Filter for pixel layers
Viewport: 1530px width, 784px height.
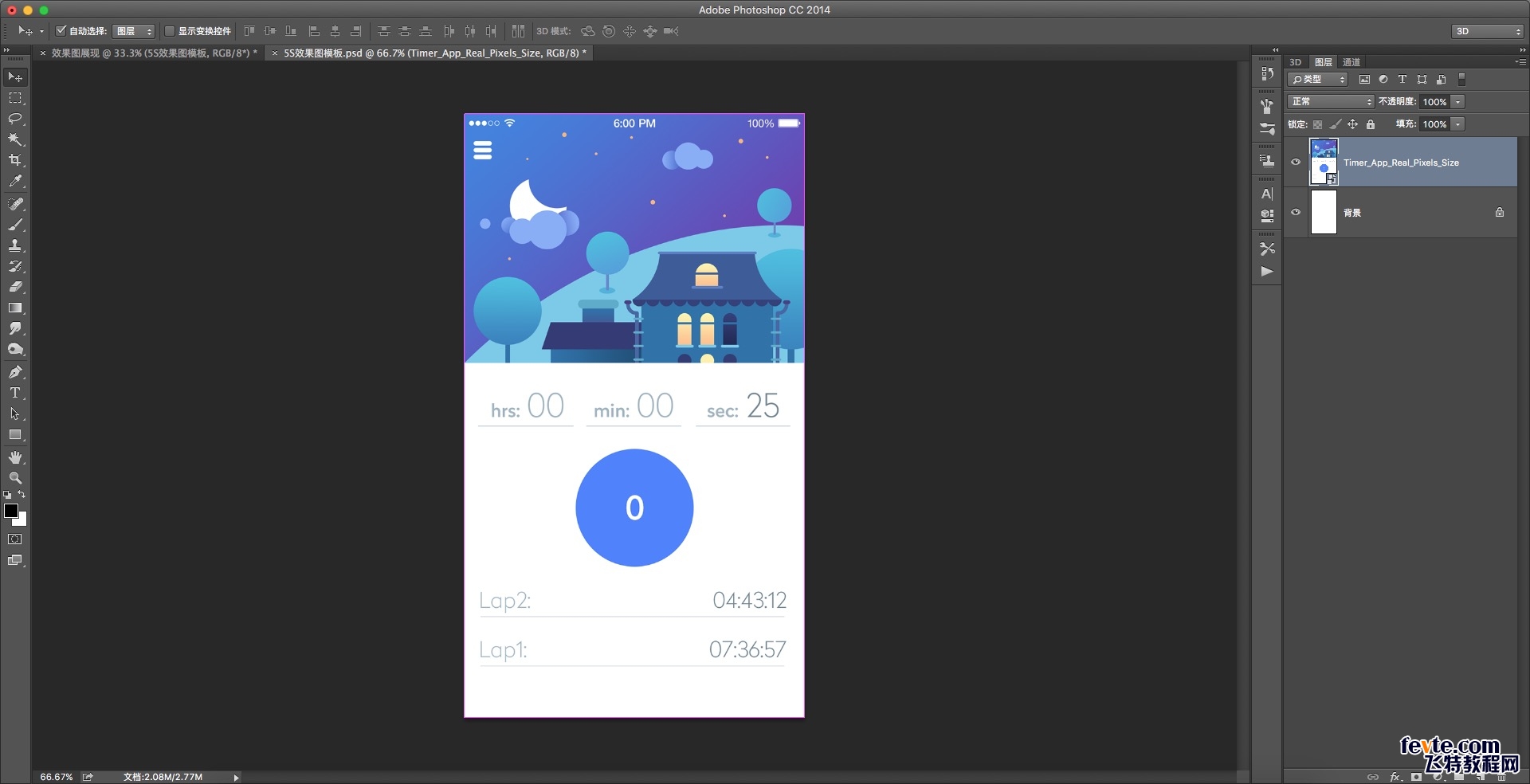point(1364,80)
